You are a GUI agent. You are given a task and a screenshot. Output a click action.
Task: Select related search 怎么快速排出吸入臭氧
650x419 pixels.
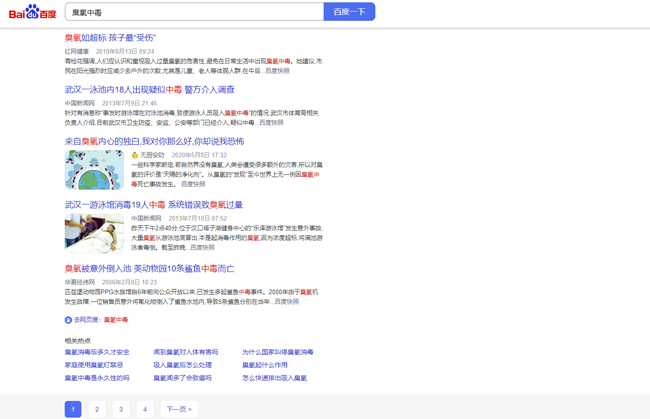274,378
